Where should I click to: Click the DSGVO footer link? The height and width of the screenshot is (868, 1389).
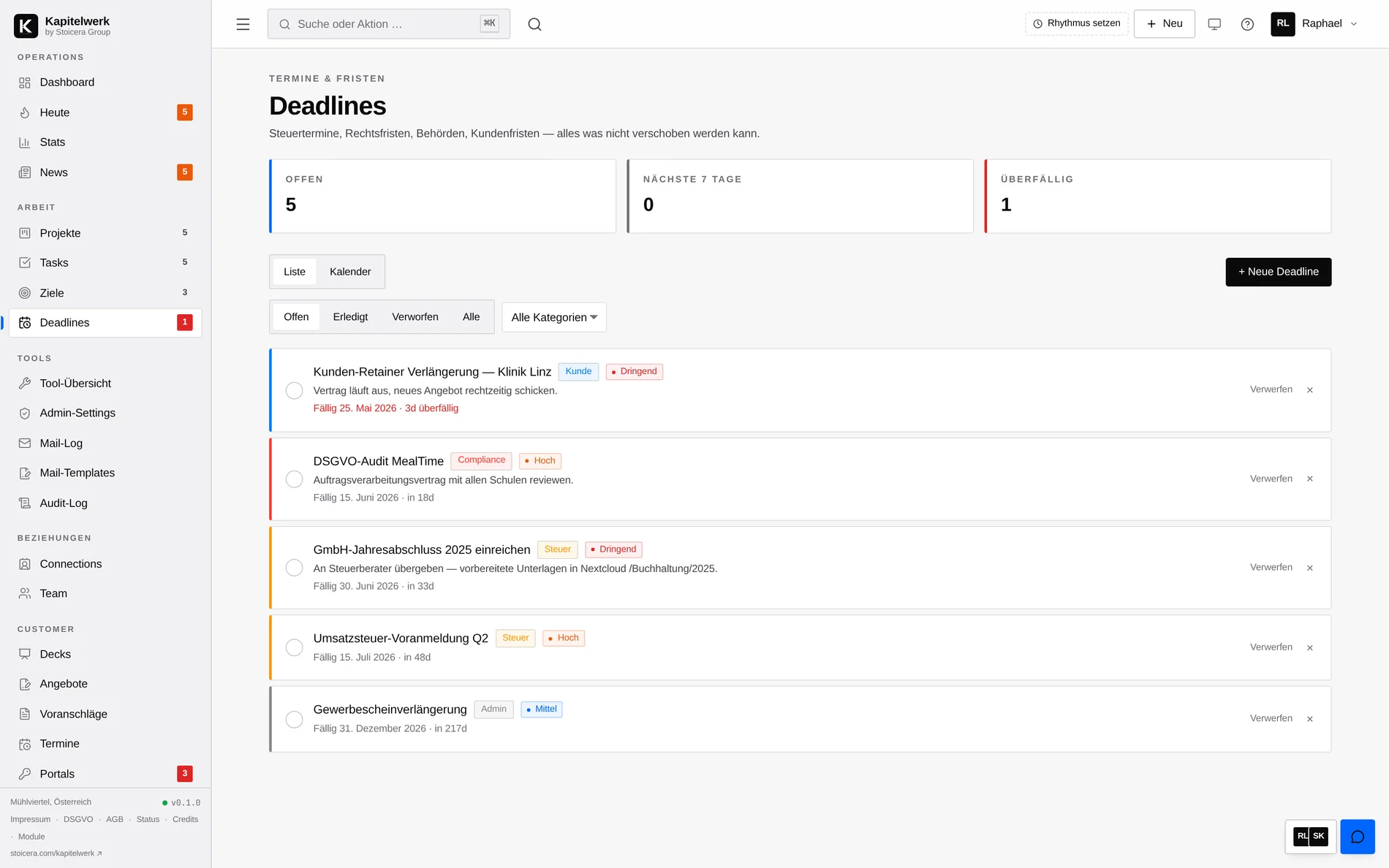click(x=78, y=819)
